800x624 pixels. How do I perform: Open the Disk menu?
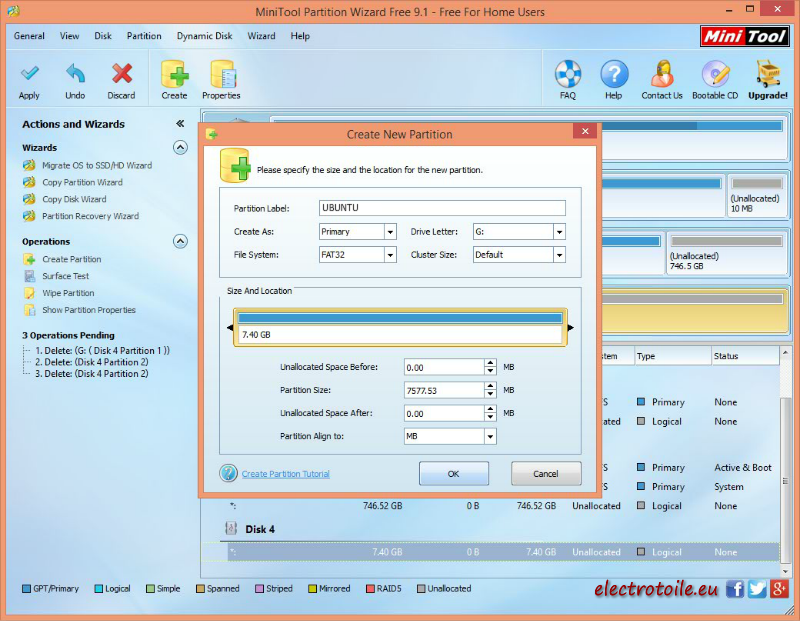[103, 36]
